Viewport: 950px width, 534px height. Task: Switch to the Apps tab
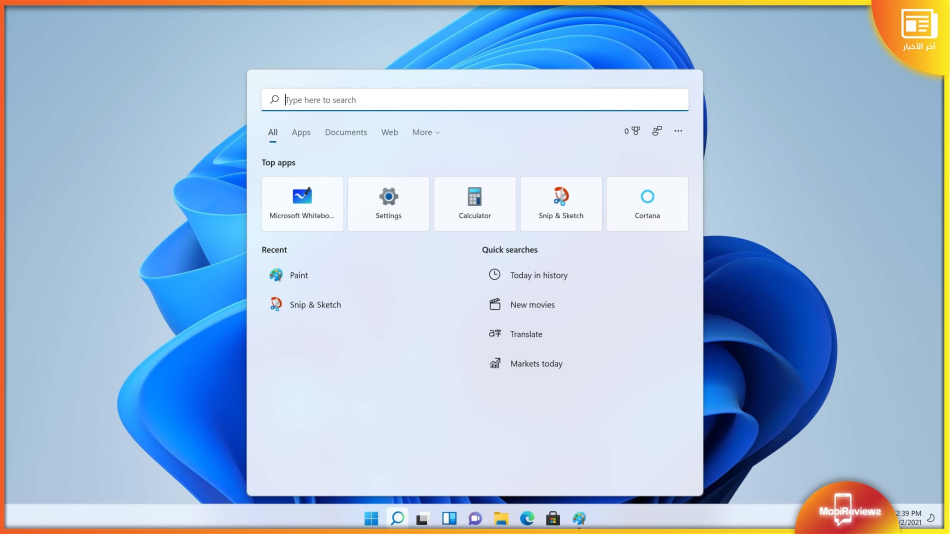(x=301, y=132)
